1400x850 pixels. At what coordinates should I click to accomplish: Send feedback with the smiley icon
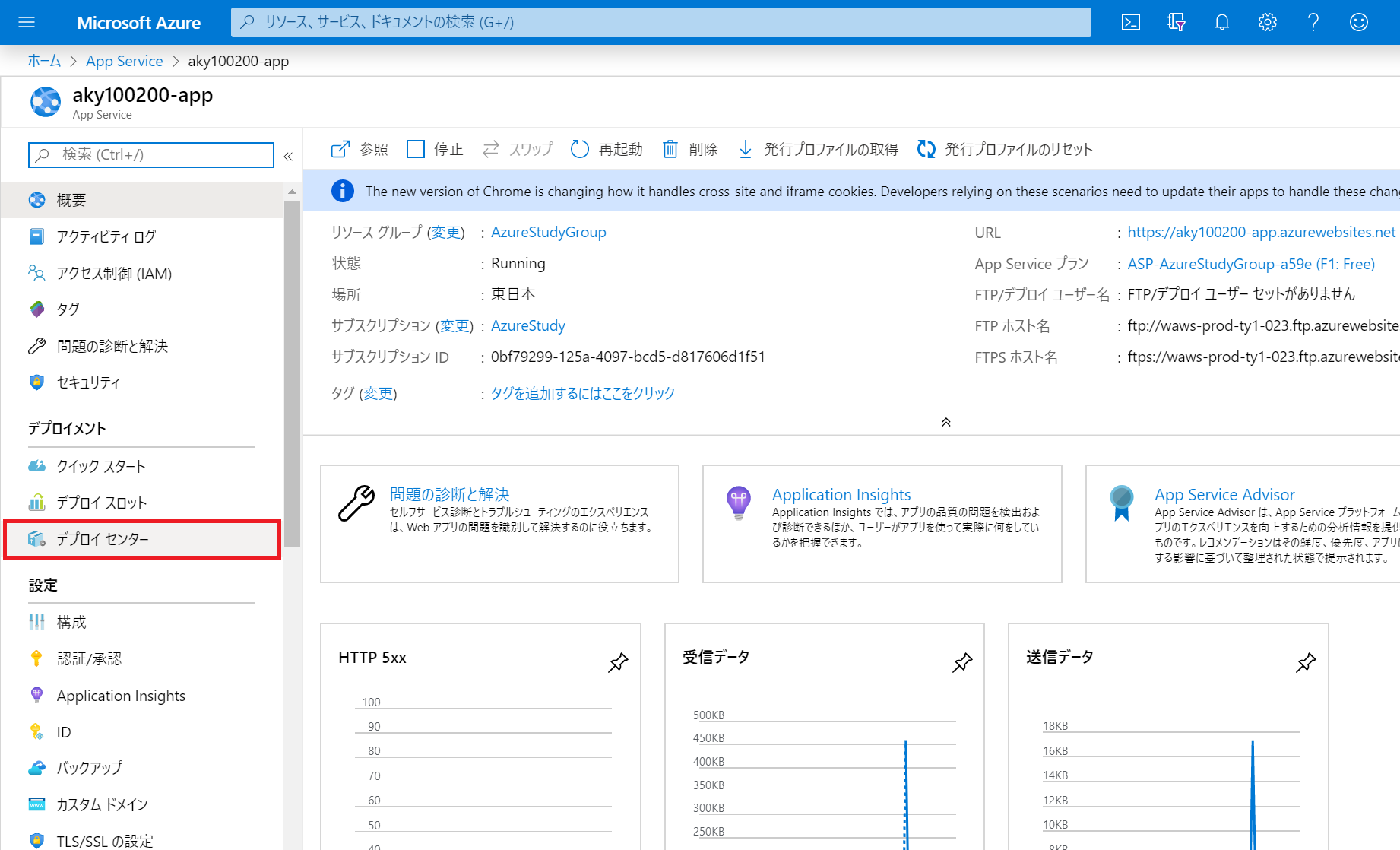[x=1359, y=22]
